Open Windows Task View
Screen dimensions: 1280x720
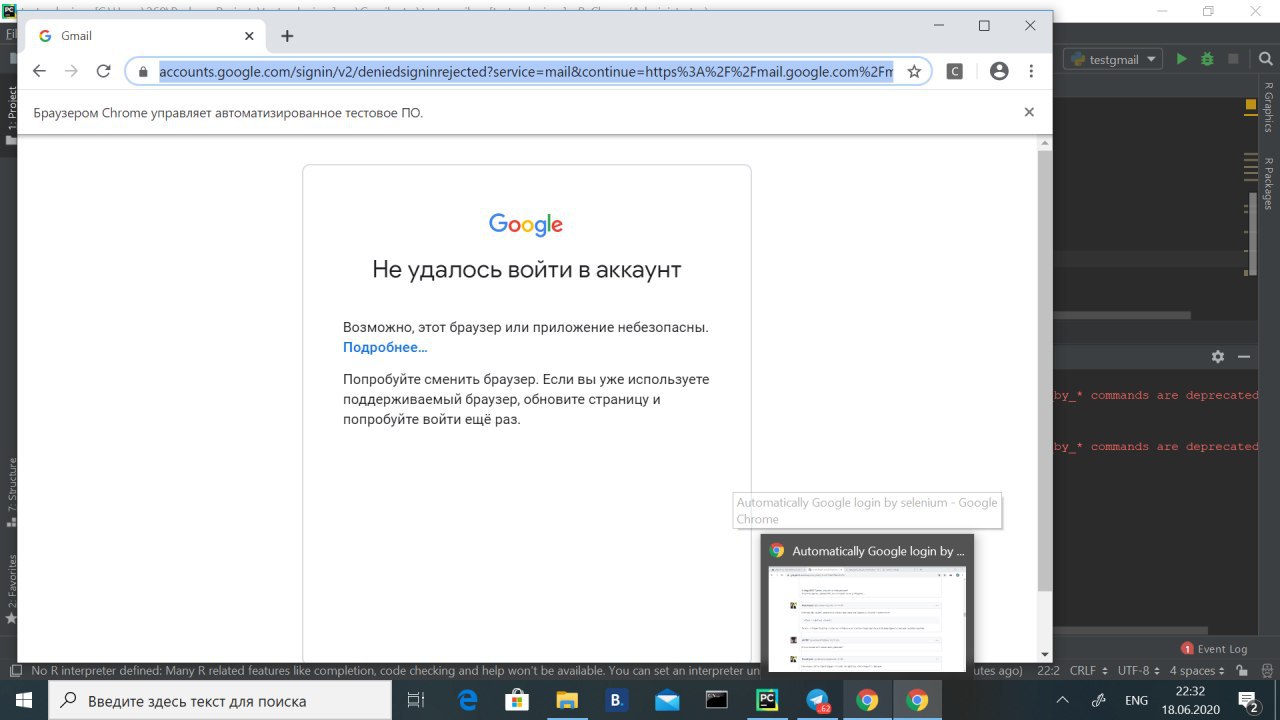tap(417, 700)
